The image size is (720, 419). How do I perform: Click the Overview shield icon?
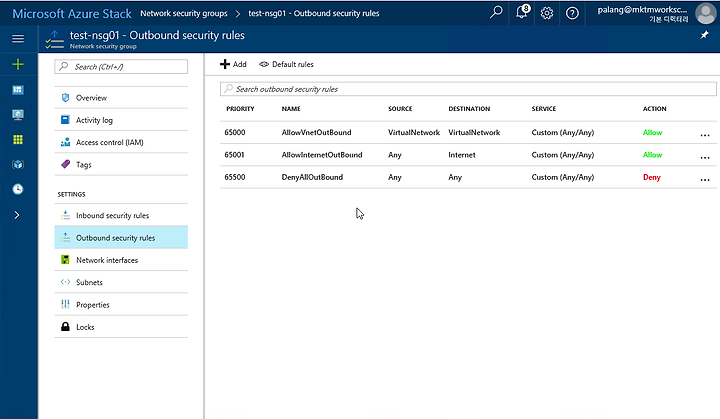coord(65,97)
